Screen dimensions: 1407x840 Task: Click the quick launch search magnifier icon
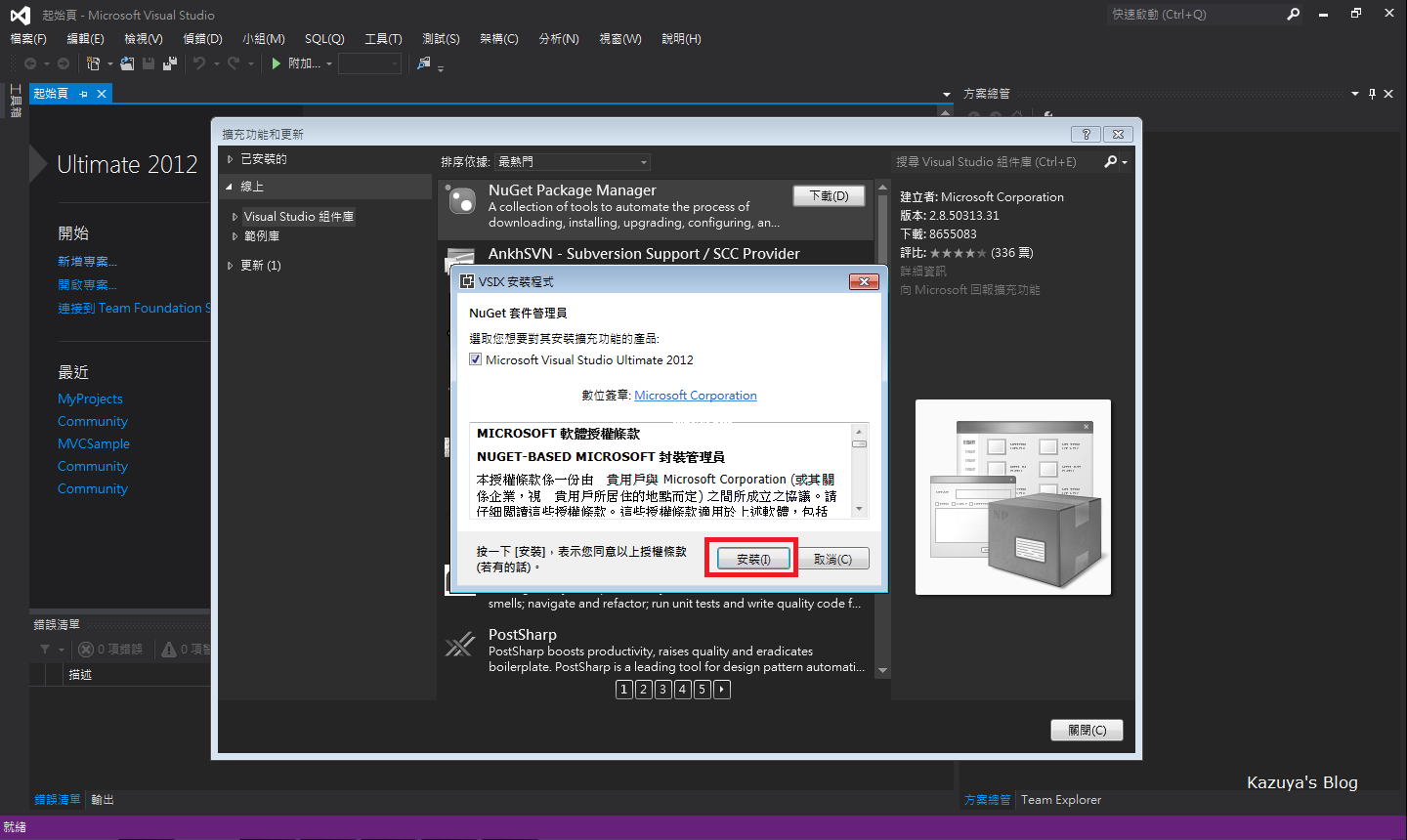click(x=1294, y=15)
